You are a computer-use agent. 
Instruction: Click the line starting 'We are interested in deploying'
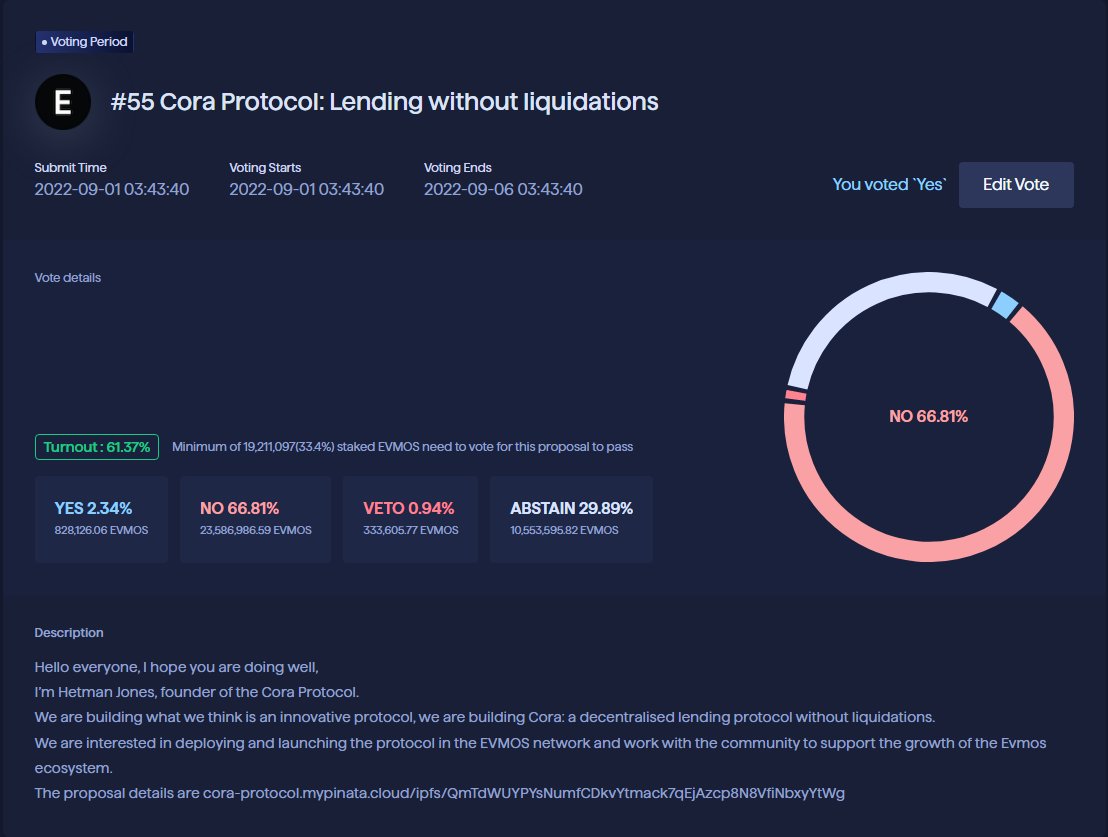tap(541, 756)
